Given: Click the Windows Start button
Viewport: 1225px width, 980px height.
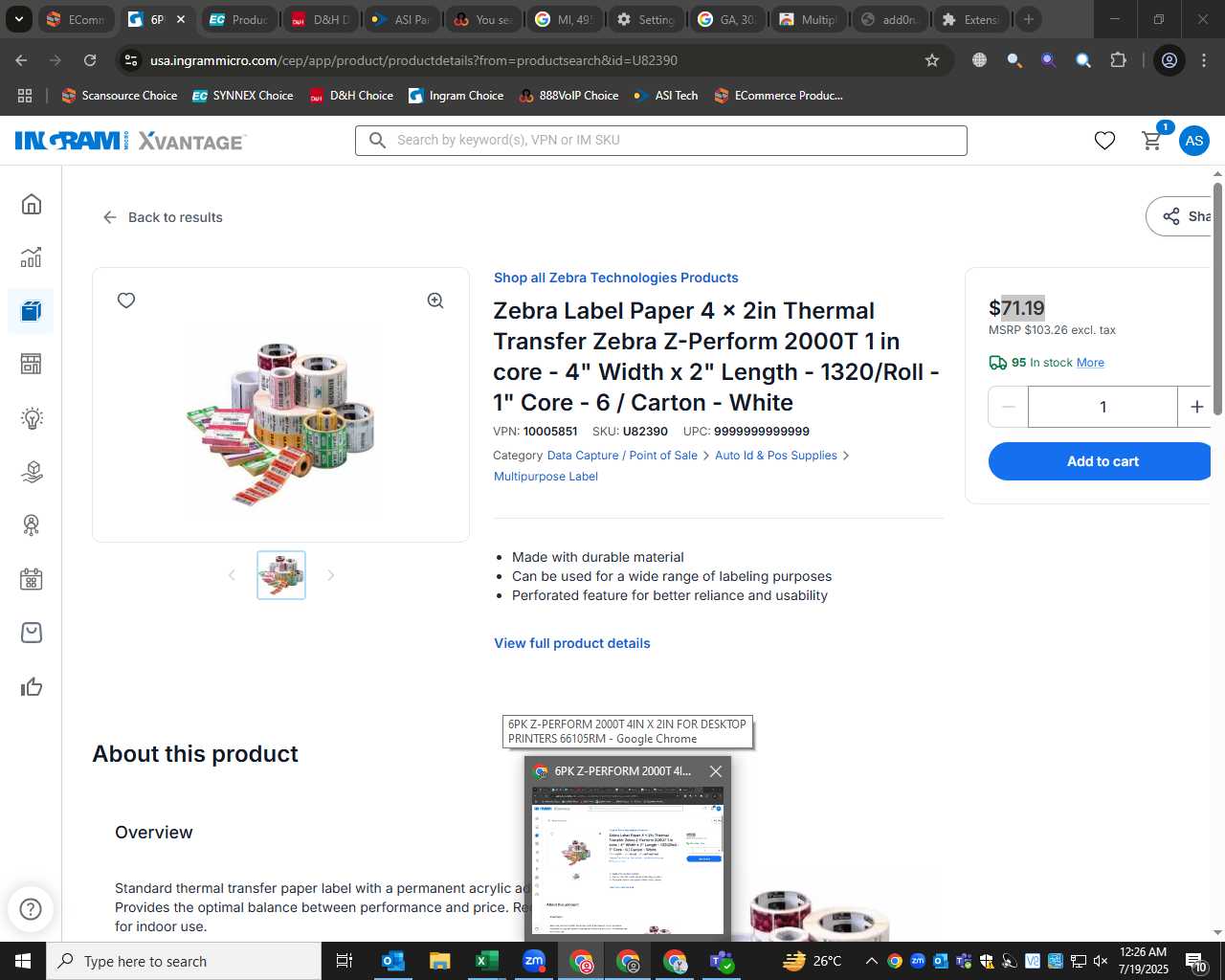Looking at the screenshot, I should (23, 961).
